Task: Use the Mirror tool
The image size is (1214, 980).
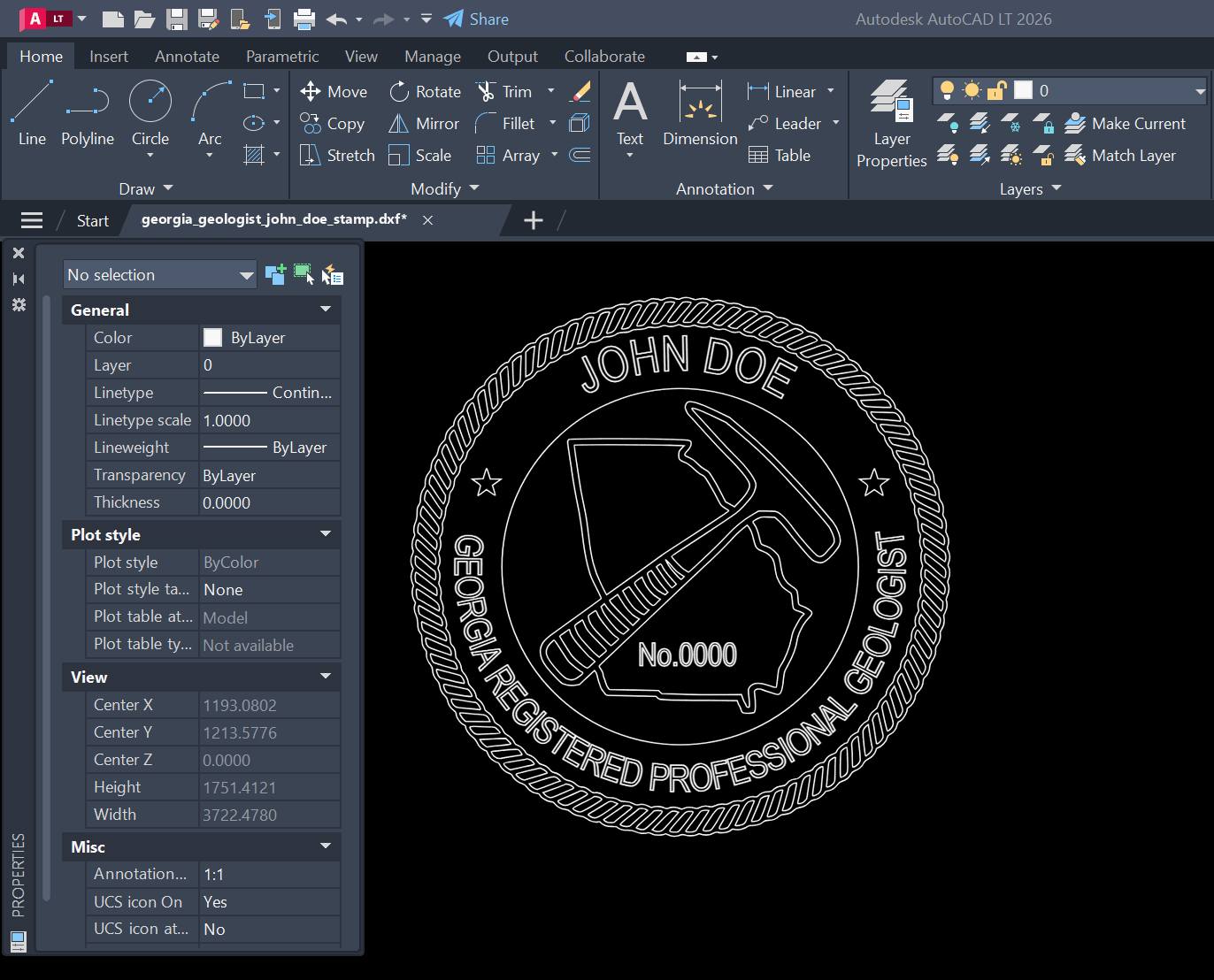Action: coord(425,124)
